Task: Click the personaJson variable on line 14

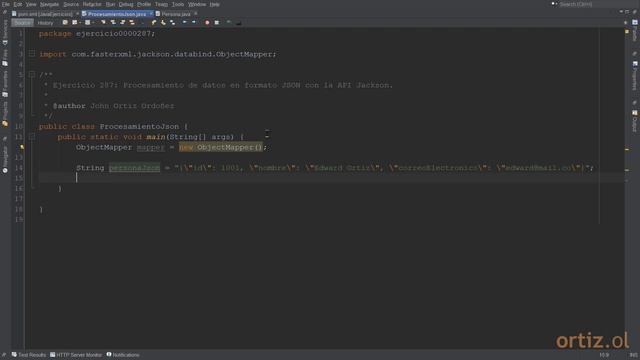Action: pos(134,168)
